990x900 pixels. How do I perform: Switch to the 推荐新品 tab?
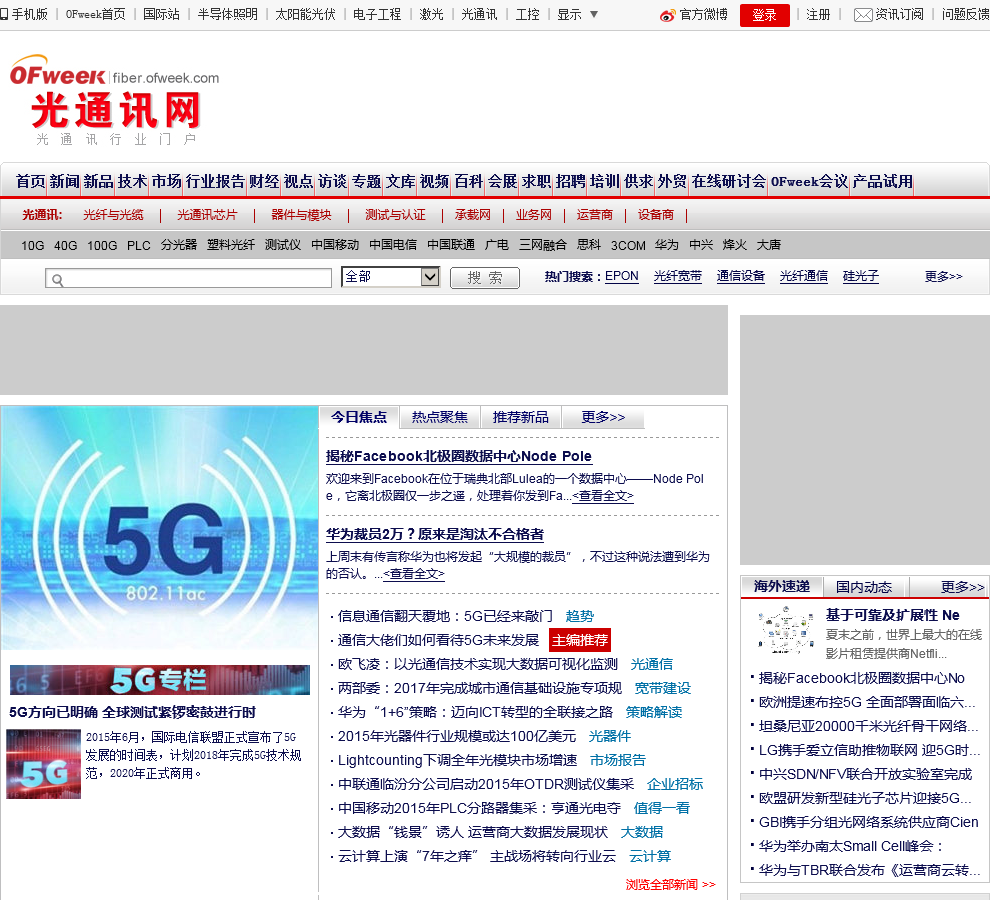pyautogui.click(x=520, y=417)
